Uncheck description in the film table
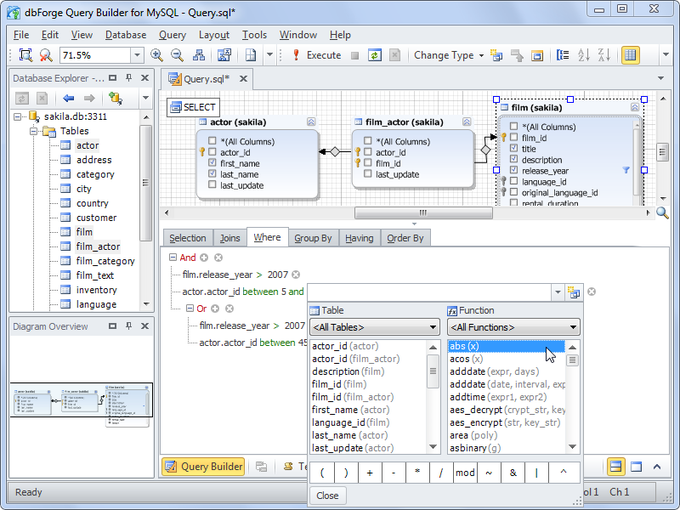The image size is (680, 510). point(514,159)
